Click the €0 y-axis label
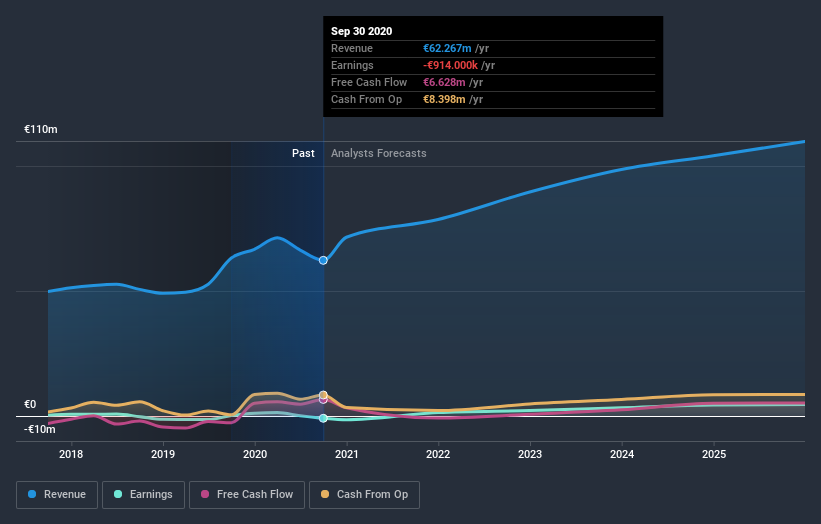821x524 pixels. pyautogui.click(x=30, y=404)
